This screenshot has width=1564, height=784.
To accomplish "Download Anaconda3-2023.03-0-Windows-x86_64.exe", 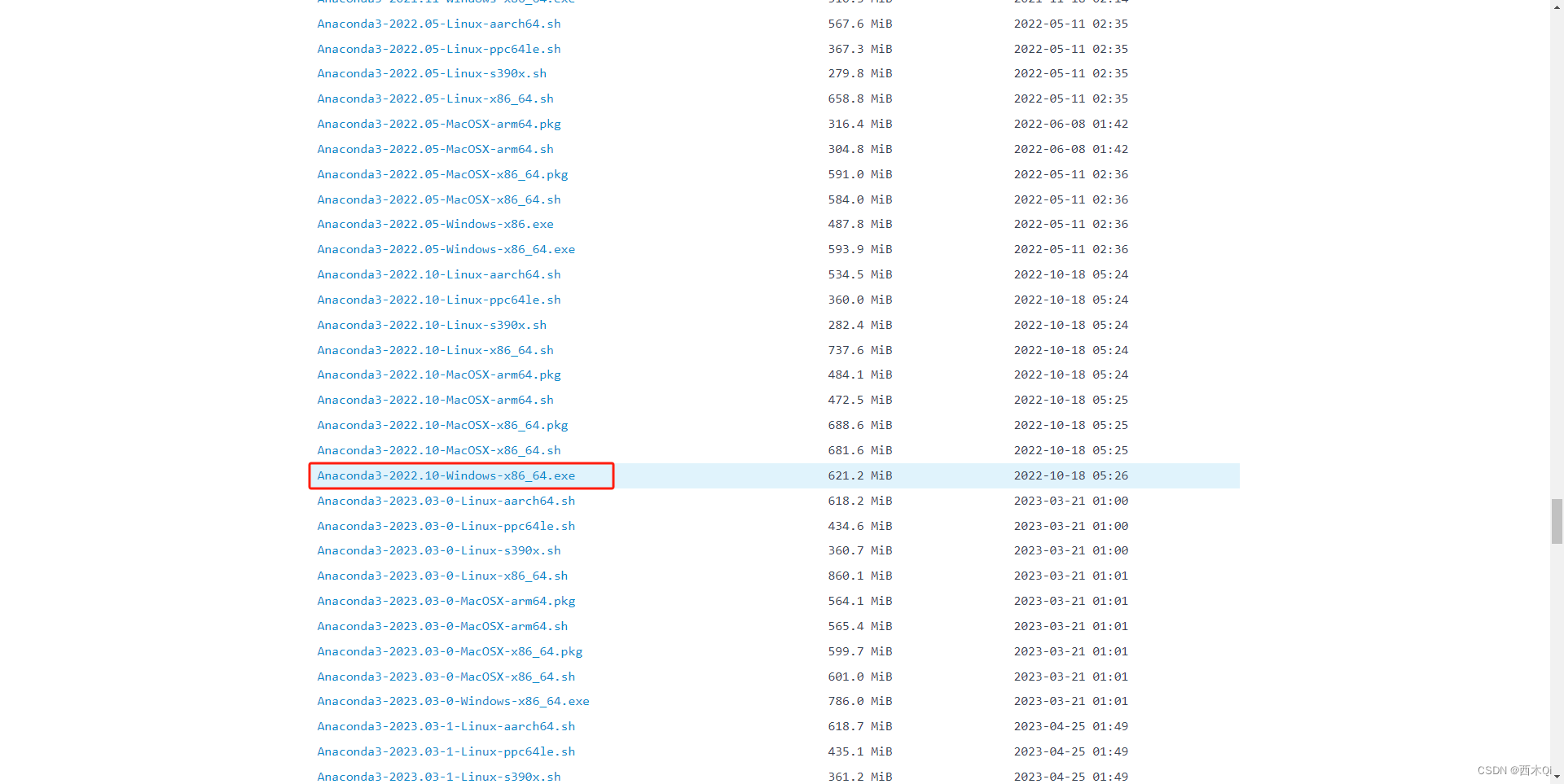I will (453, 701).
